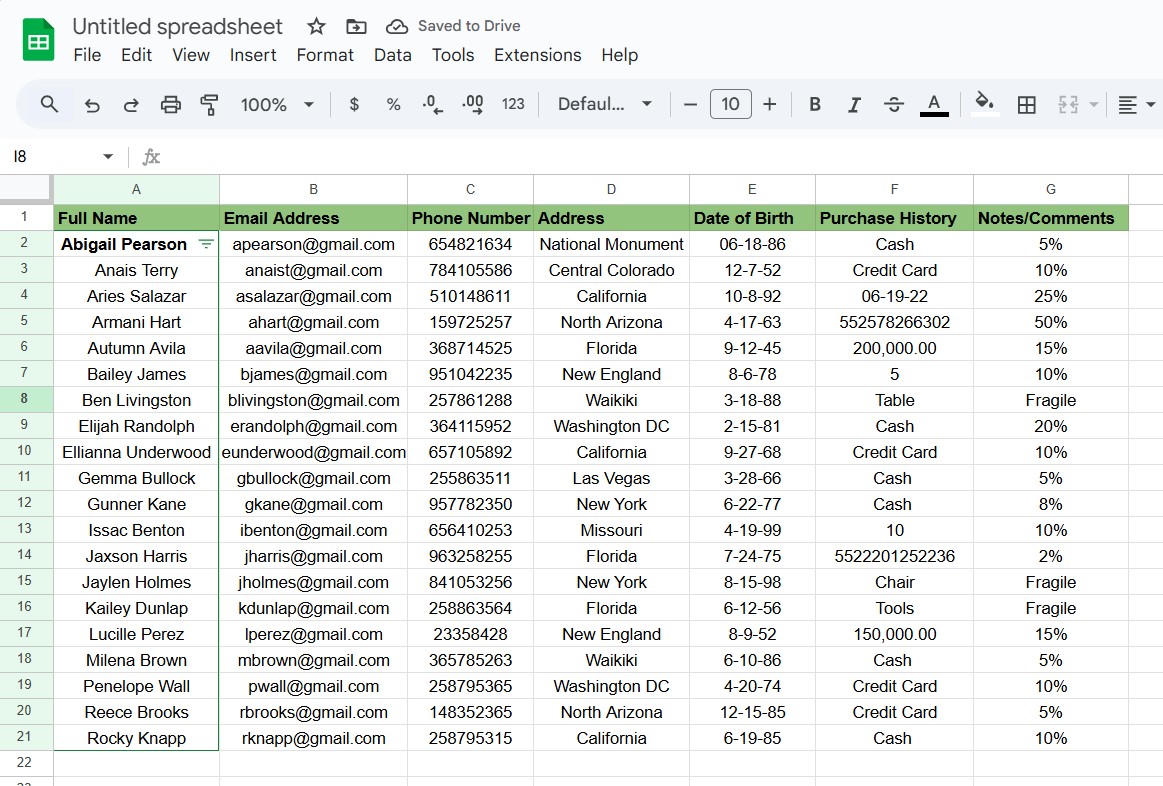Select the 200,000.00 purchase cell
Image resolution: width=1163 pixels, height=786 pixels.
point(894,348)
